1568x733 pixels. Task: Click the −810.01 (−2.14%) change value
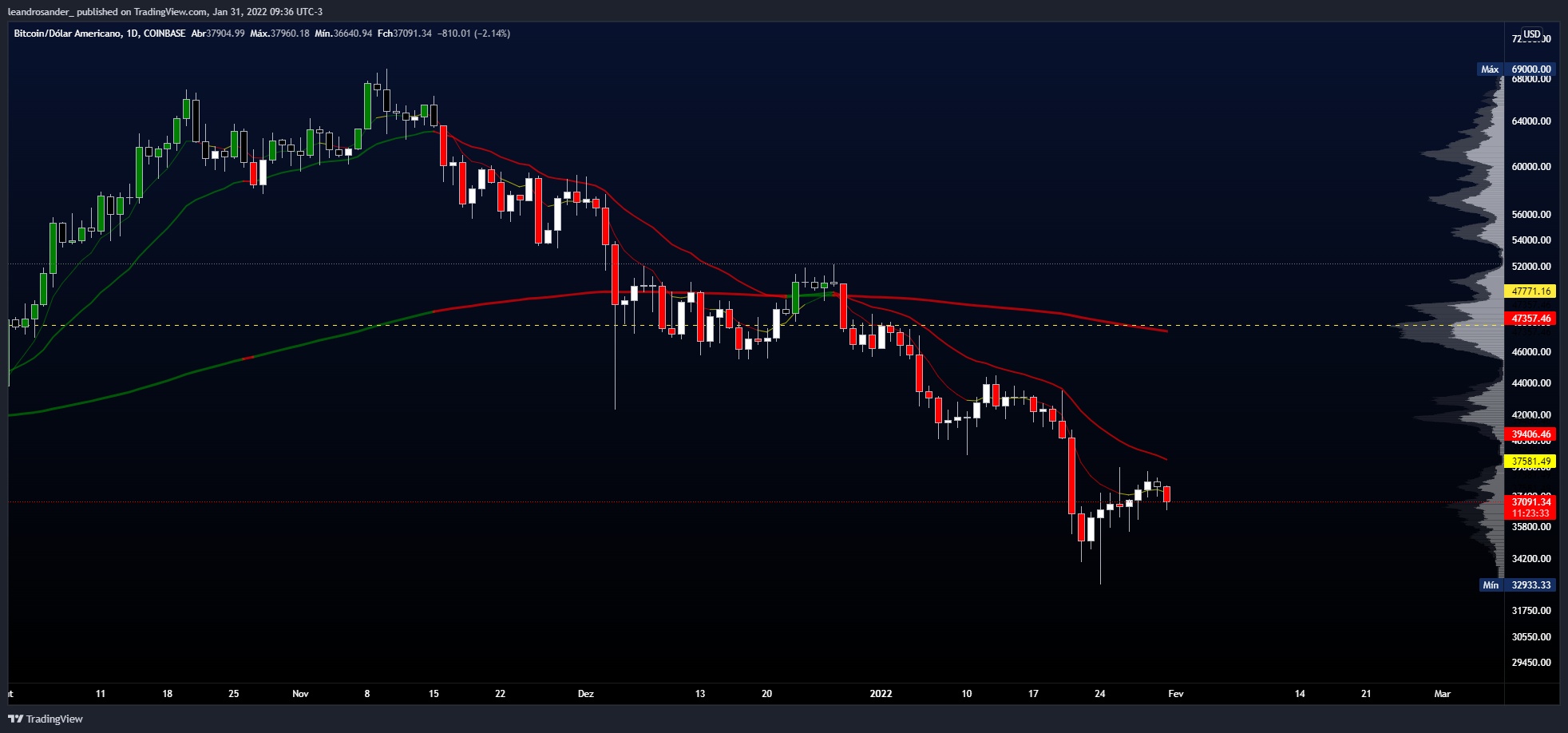(x=474, y=34)
